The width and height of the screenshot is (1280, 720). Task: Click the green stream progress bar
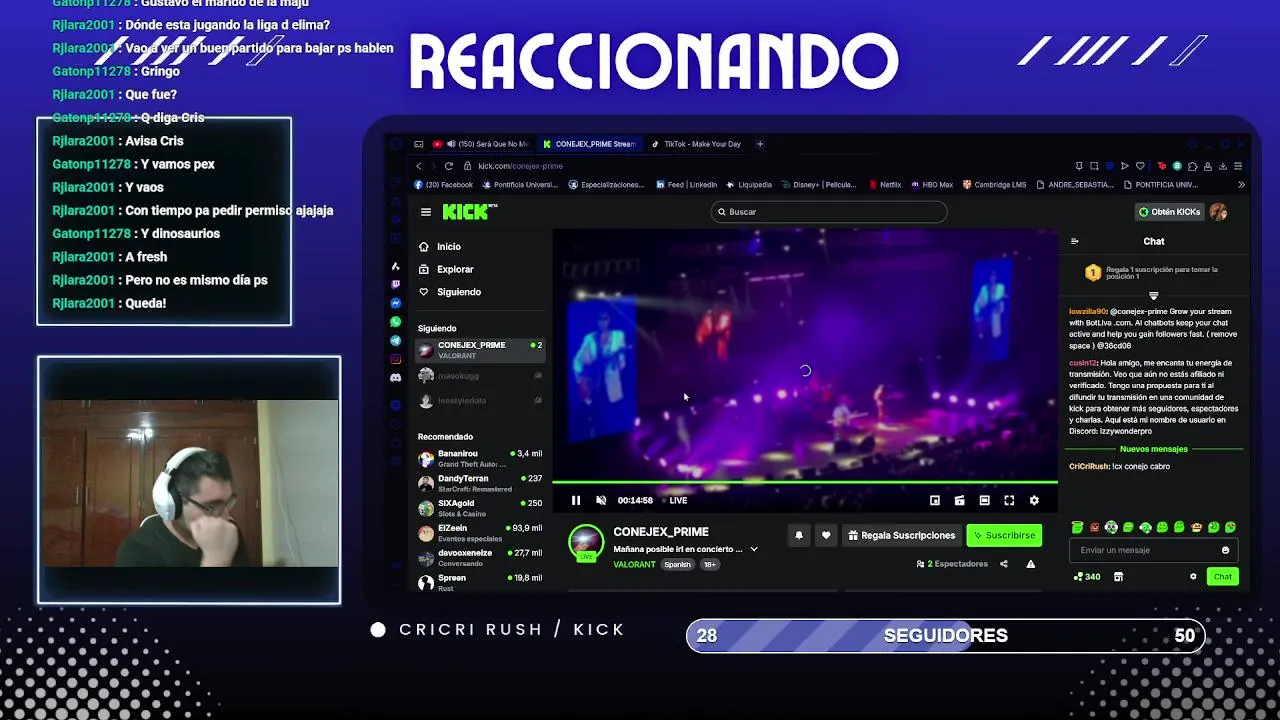coord(805,482)
